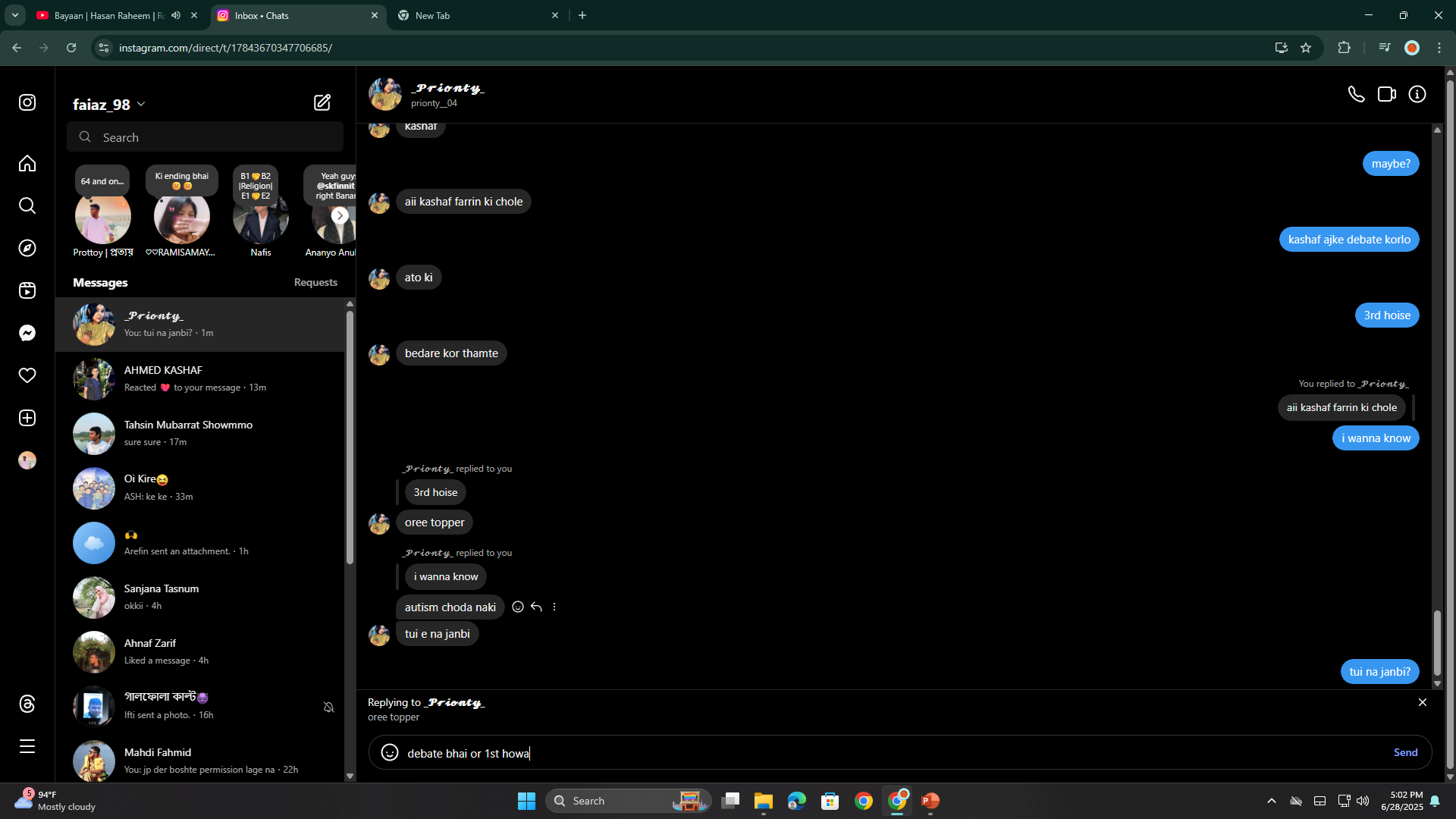Open a new browser tab
1456x819 pixels.
tap(582, 15)
